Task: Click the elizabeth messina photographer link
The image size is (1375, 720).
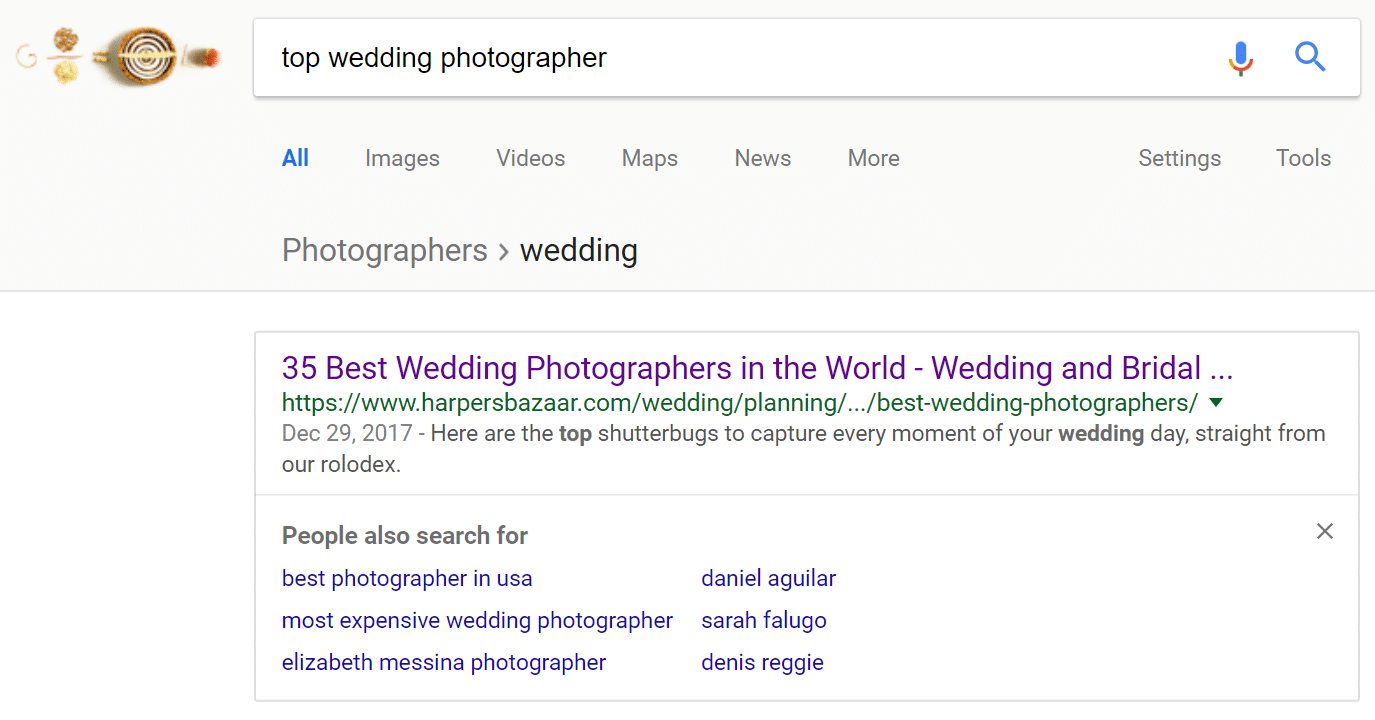Action: click(x=443, y=662)
